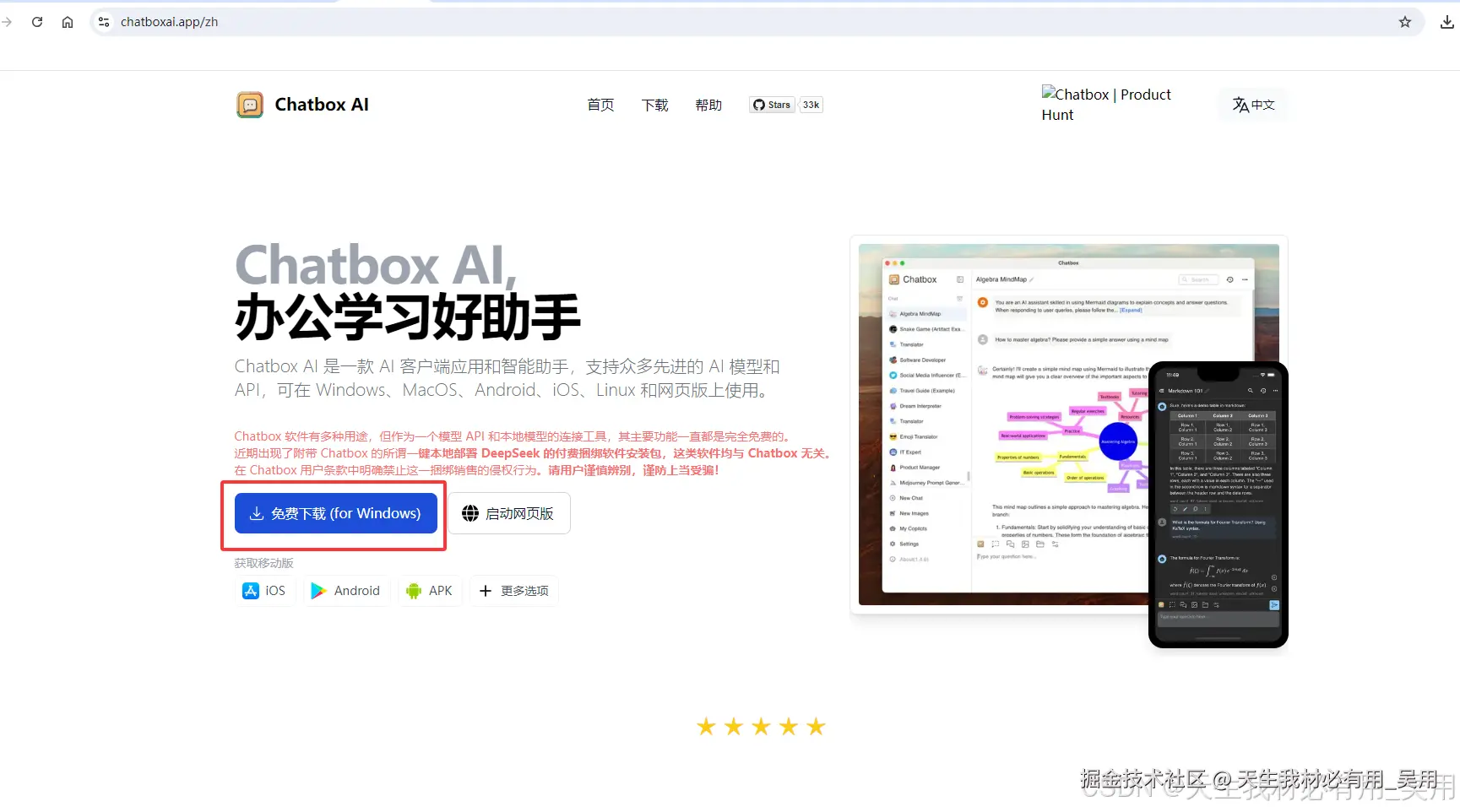Open My Copilots in the sidebar
Viewport: 1460px width, 812px height.
pyautogui.click(x=913, y=528)
